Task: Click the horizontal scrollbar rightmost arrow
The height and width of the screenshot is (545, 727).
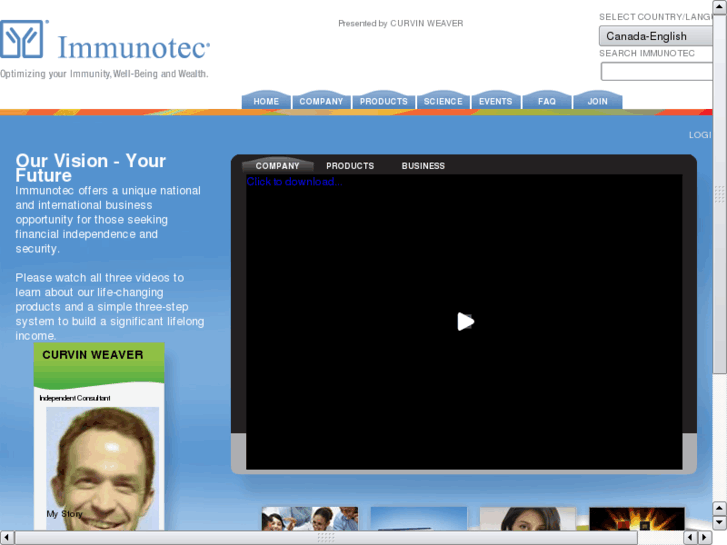Action: tap(705, 537)
